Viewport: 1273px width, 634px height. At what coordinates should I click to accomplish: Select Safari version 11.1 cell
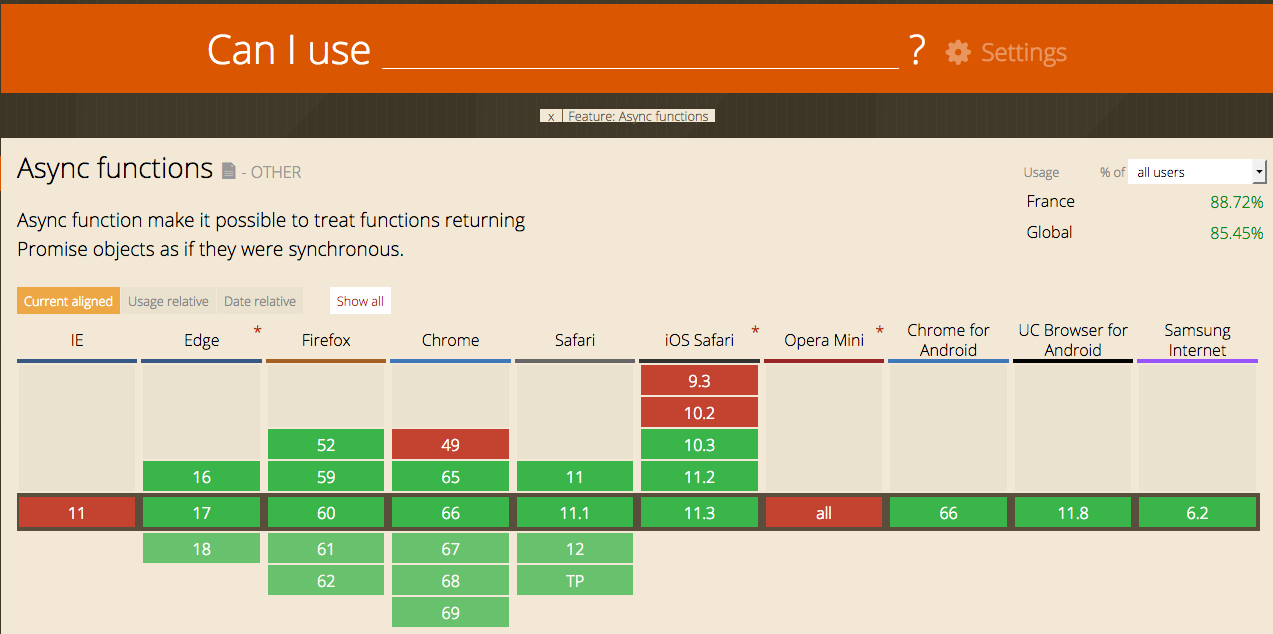pos(575,513)
